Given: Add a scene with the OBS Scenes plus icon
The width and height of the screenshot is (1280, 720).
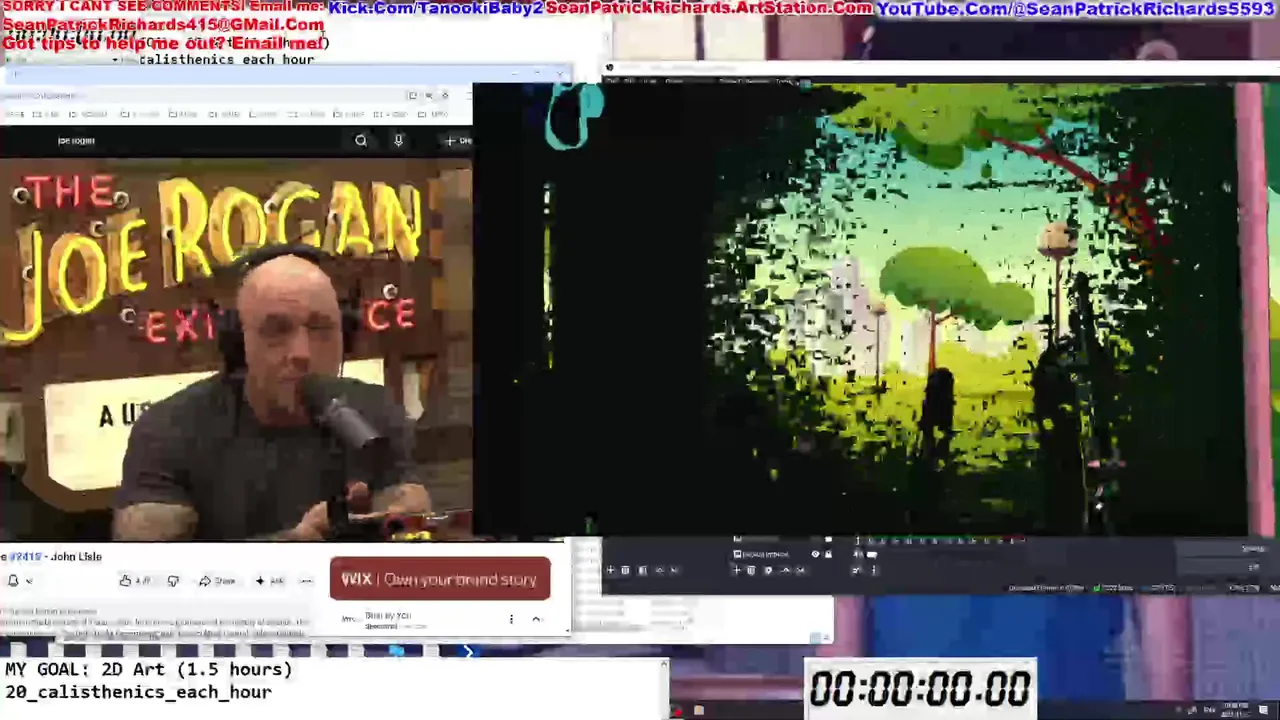Looking at the screenshot, I should coord(610,570).
